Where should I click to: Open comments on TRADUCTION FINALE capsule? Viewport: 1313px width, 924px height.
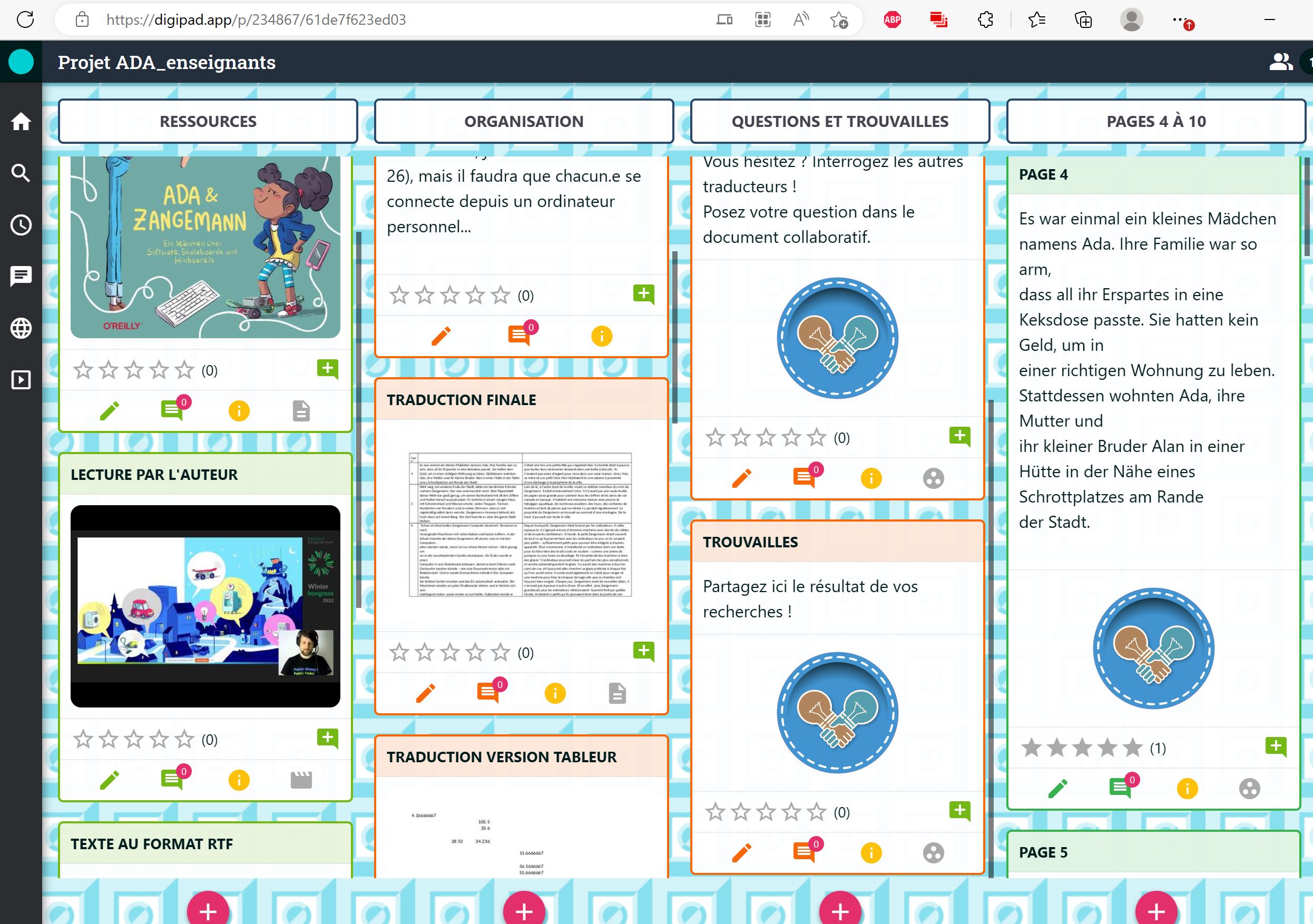click(488, 693)
